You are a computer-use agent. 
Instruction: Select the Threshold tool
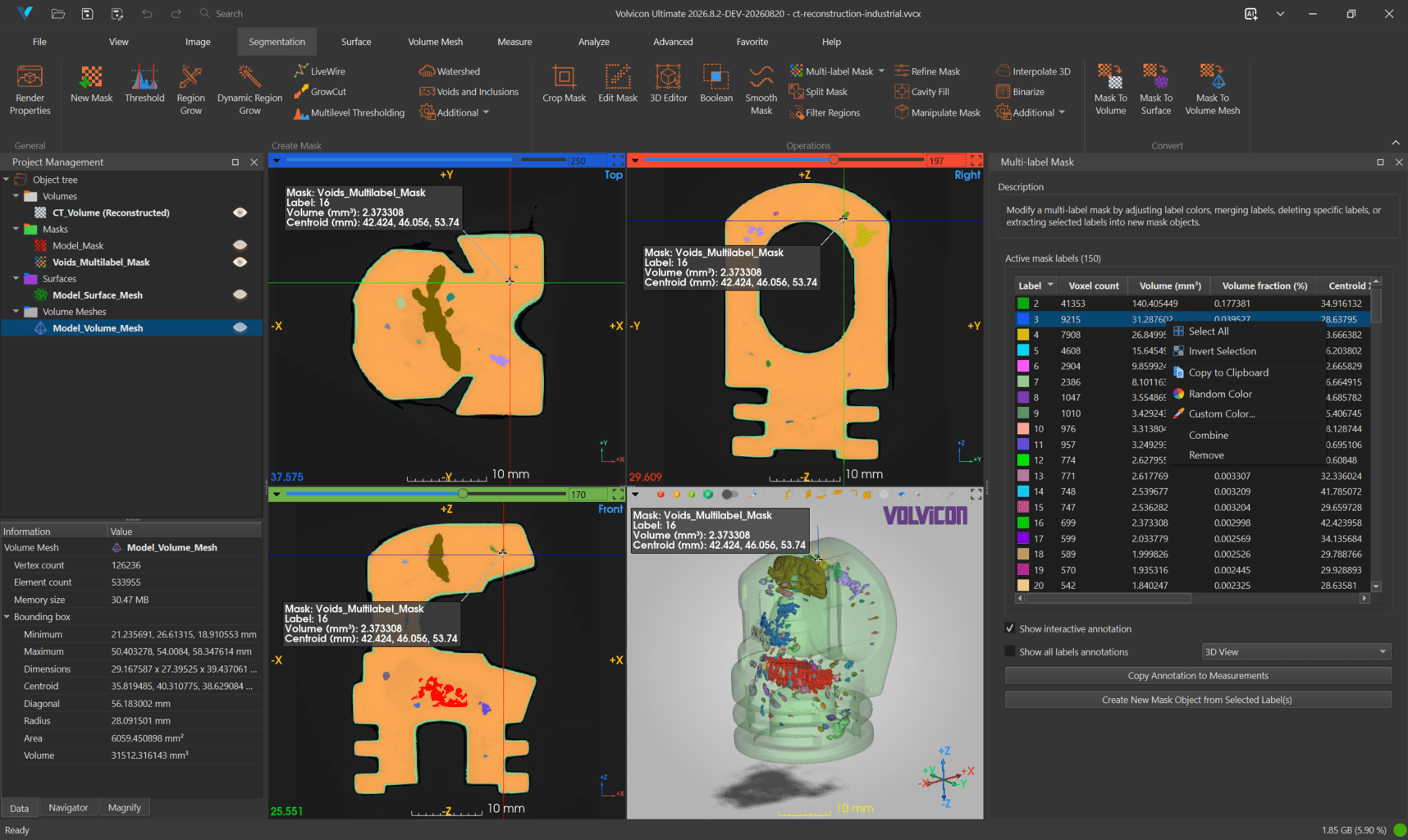[144, 84]
